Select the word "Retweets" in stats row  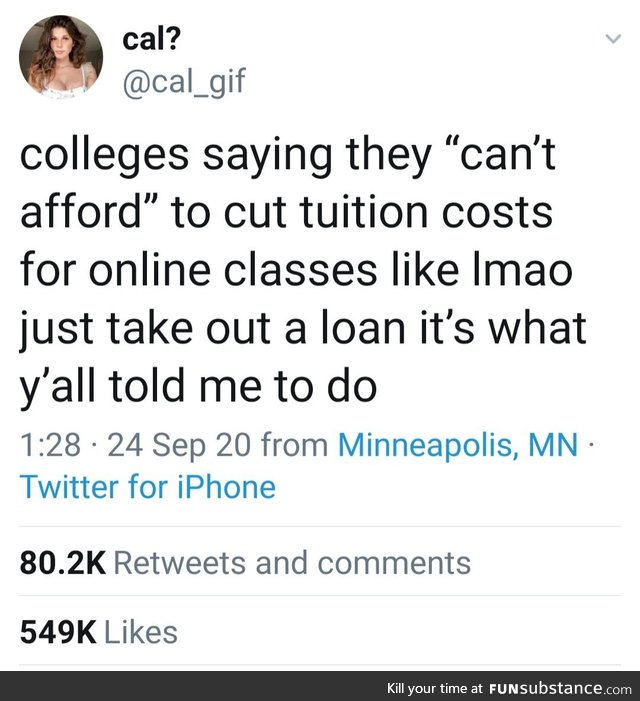click(x=180, y=563)
